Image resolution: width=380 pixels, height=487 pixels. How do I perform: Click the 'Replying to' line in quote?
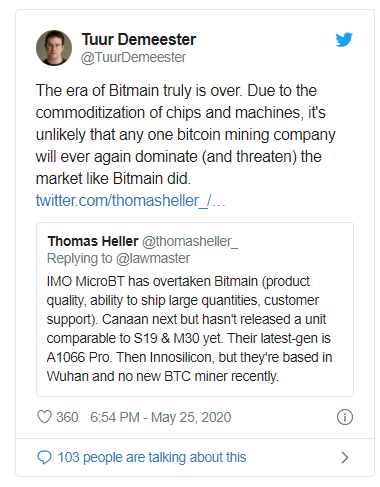pyautogui.click(x=118, y=258)
